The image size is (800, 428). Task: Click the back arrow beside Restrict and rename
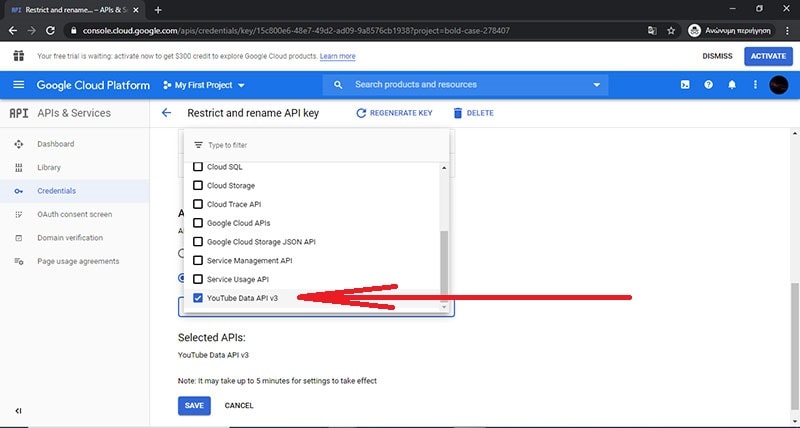(x=166, y=113)
